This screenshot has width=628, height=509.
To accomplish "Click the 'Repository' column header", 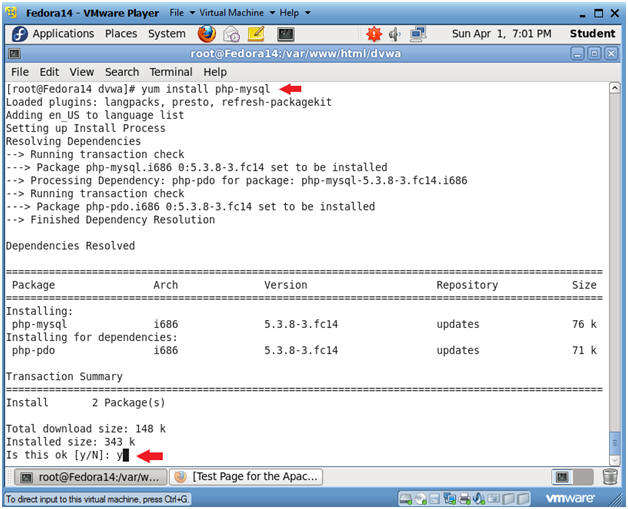I will [x=467, y=285].
